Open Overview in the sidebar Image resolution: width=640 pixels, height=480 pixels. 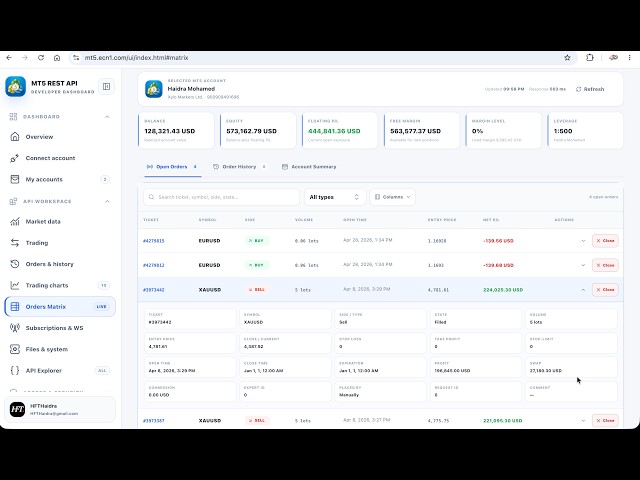point(60,137)
